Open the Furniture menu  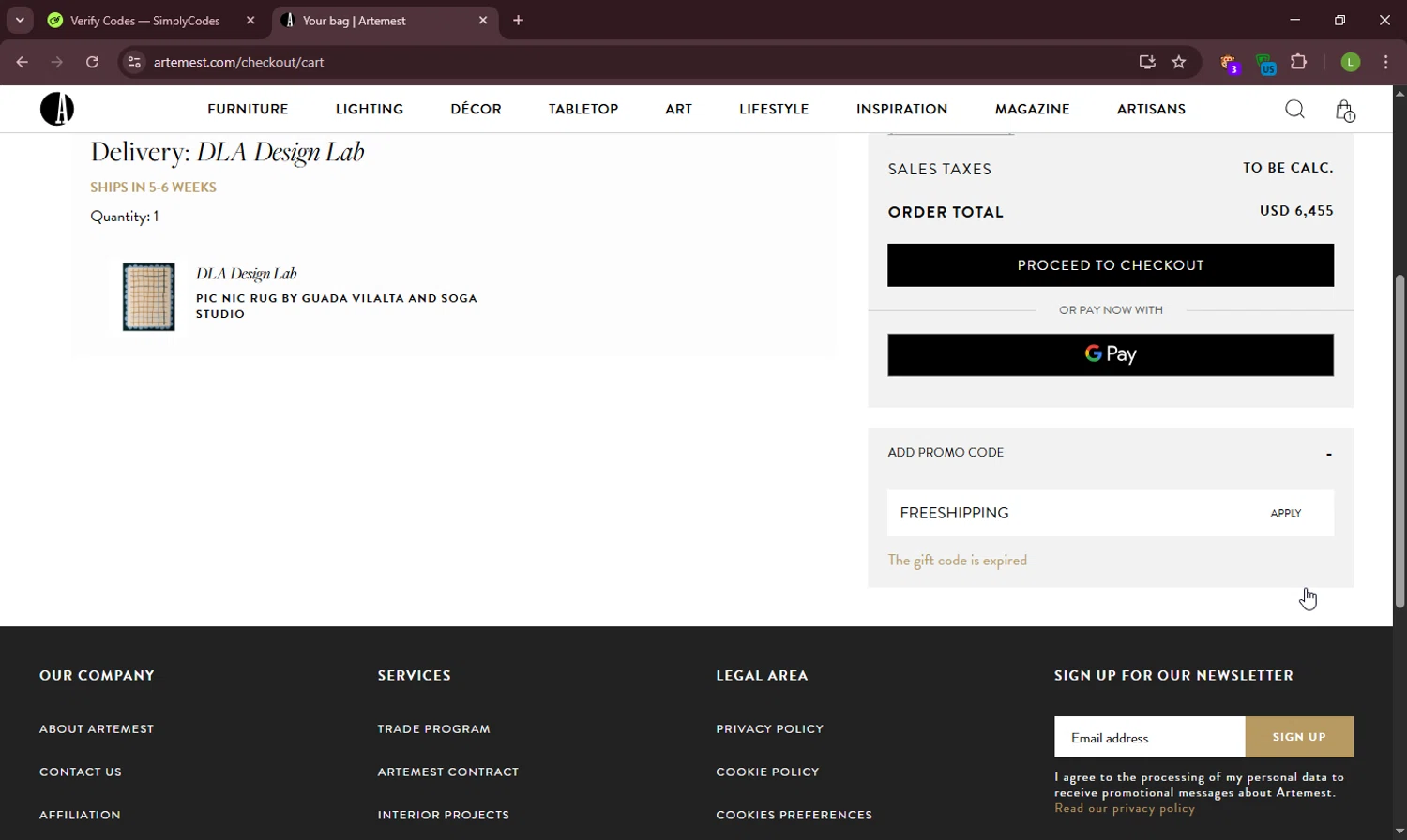click(x=248, y=109)
